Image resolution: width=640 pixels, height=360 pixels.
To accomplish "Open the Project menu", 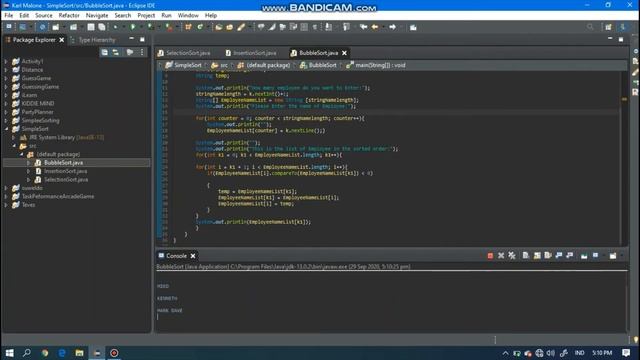I will 146,15.
